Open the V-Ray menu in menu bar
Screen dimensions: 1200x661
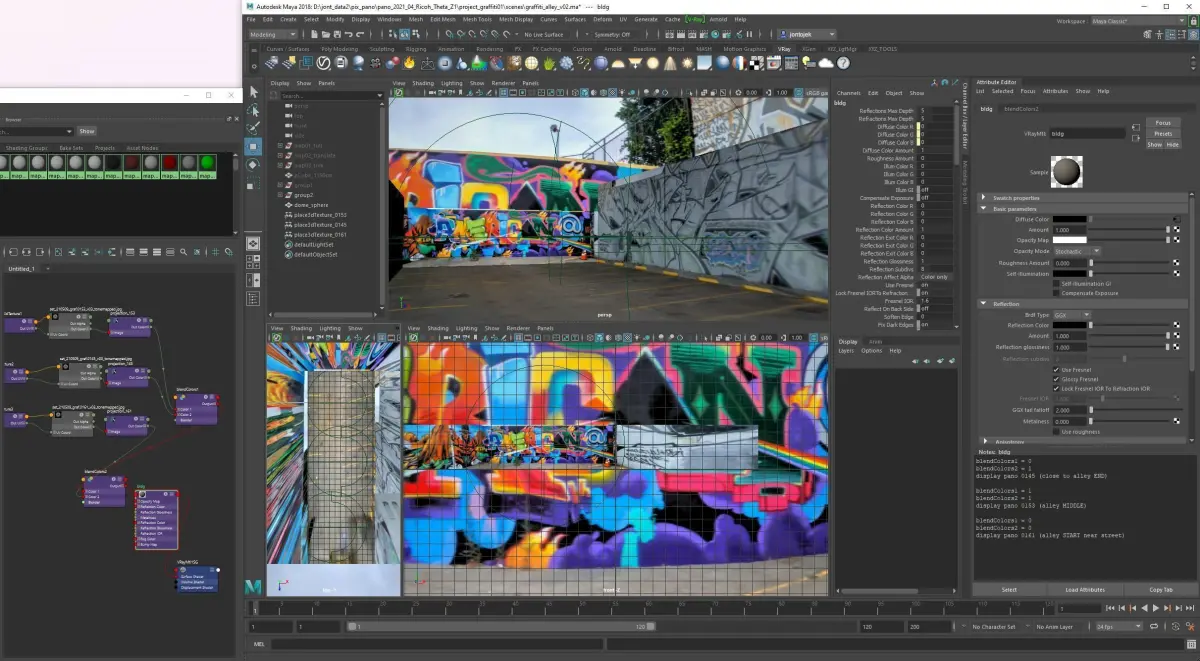[x=693, y=19]
